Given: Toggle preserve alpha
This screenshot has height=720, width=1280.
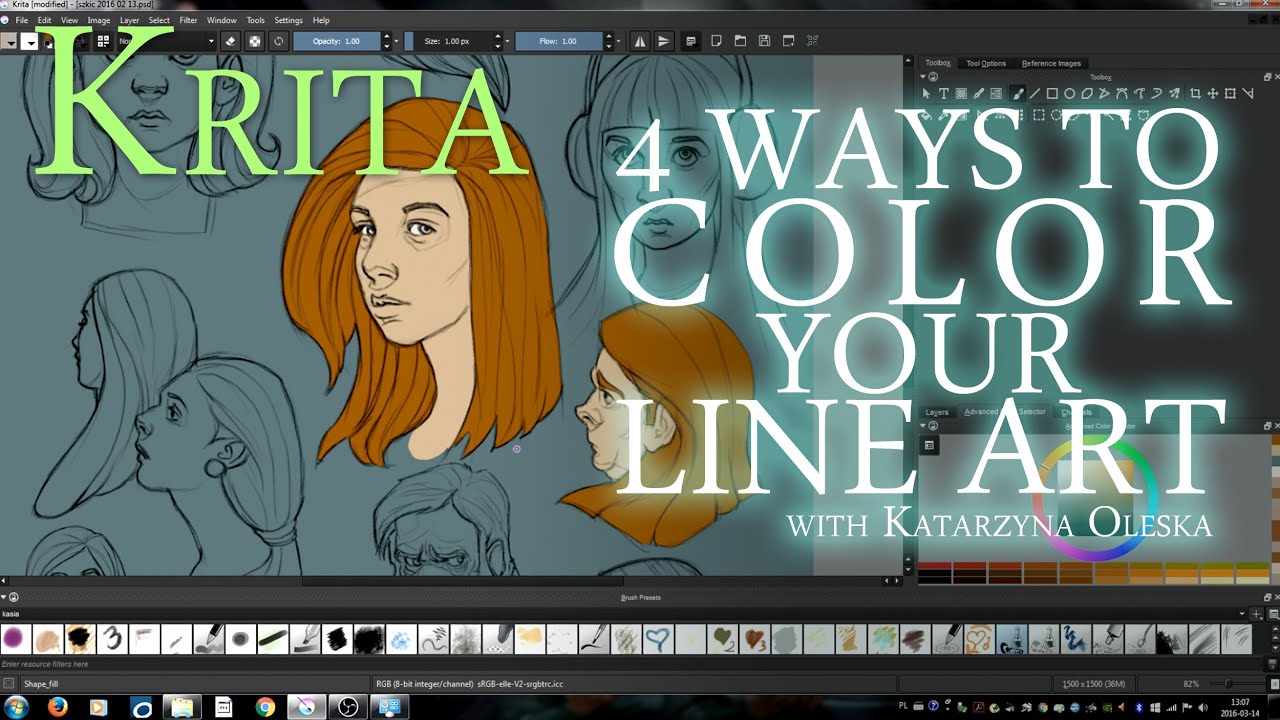Looking at the screenshot, I should (254, 41).
